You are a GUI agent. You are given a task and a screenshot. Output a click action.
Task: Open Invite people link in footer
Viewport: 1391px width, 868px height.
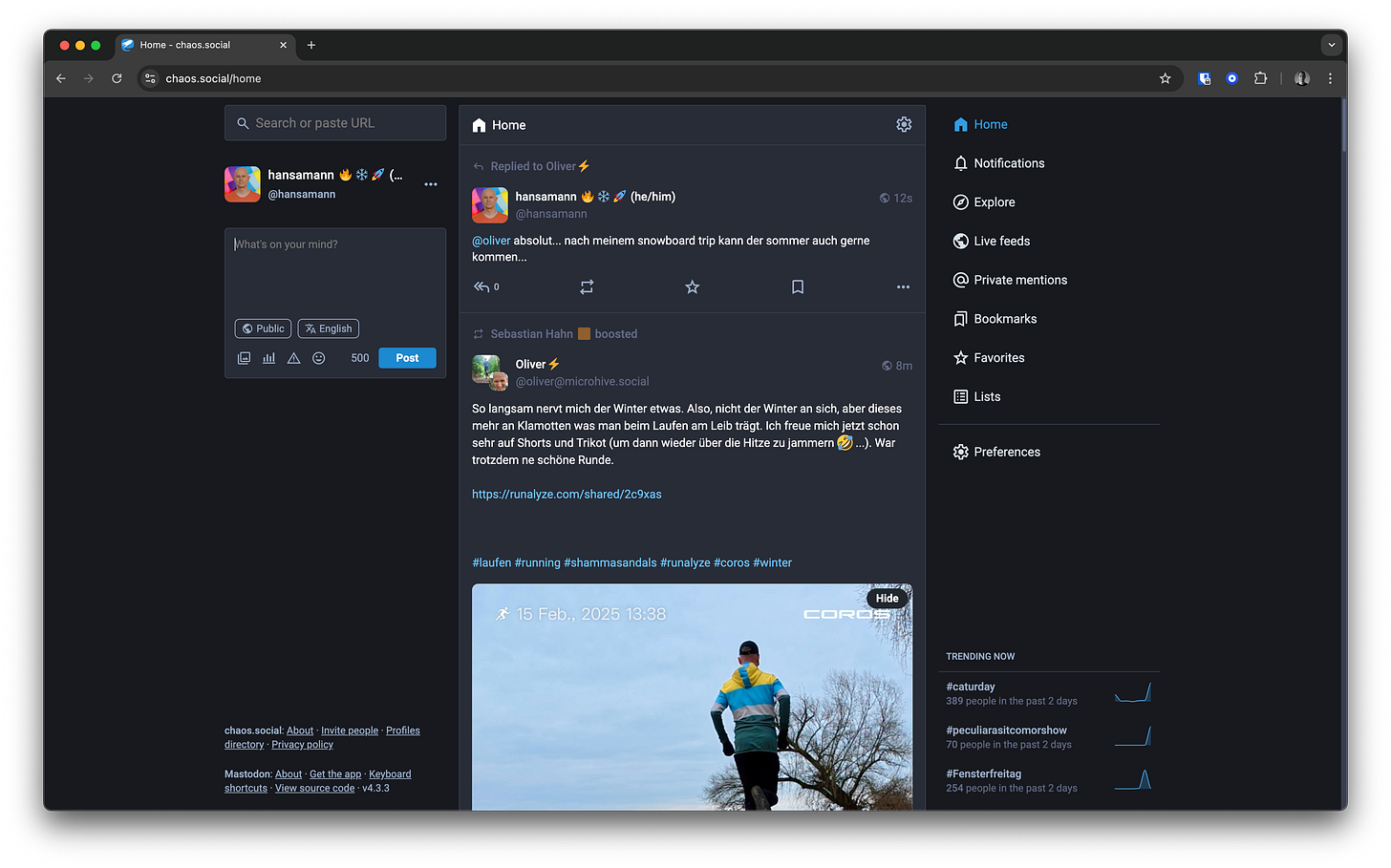pyautogui.click(x=350, y=730)
